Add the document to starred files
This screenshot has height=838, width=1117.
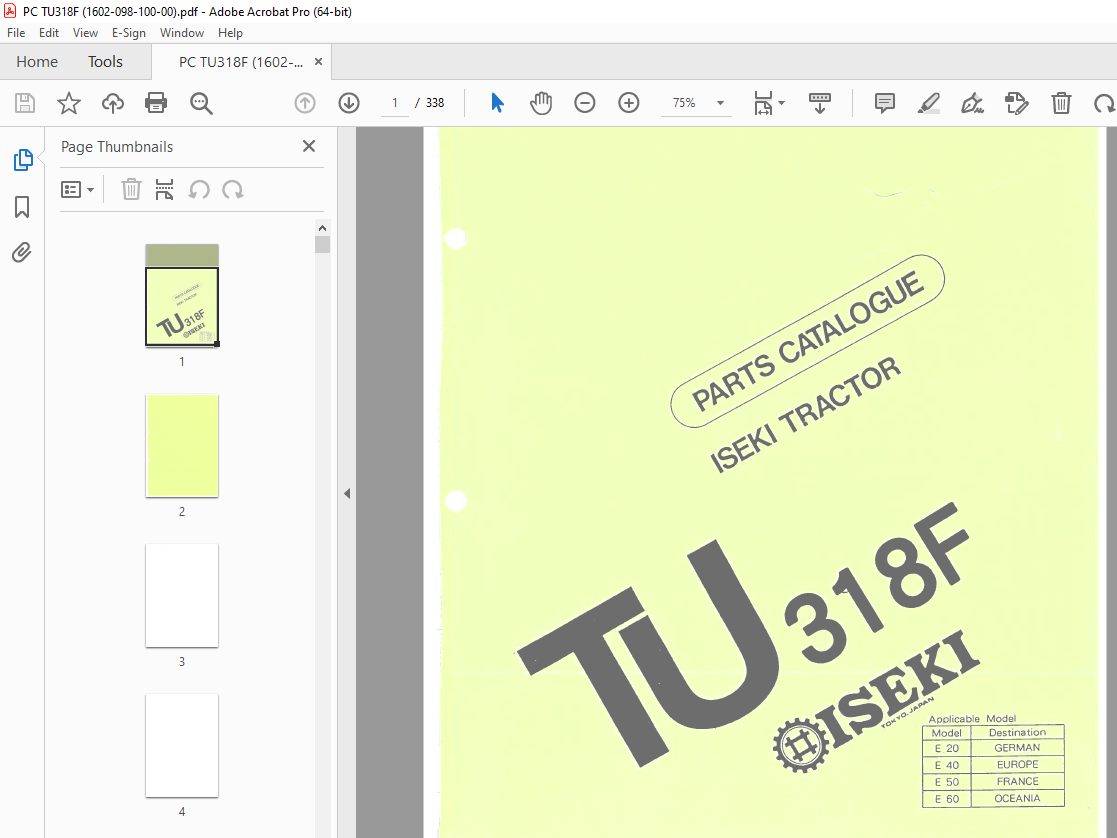tap(68, 103)
